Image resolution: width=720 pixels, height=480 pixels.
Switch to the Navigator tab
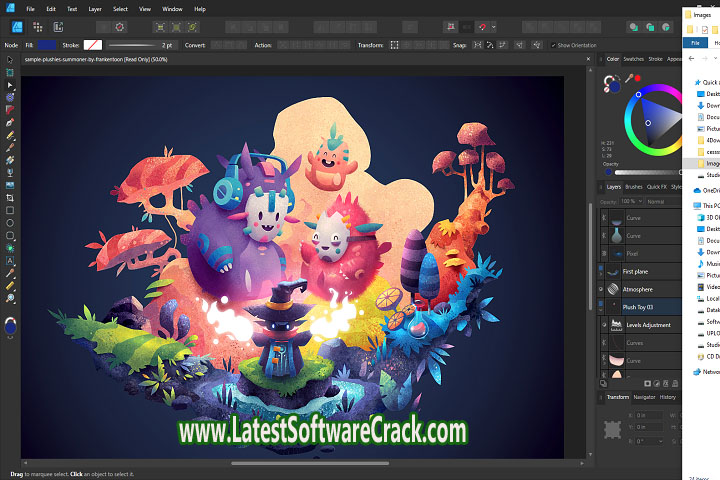coord(644,397)
